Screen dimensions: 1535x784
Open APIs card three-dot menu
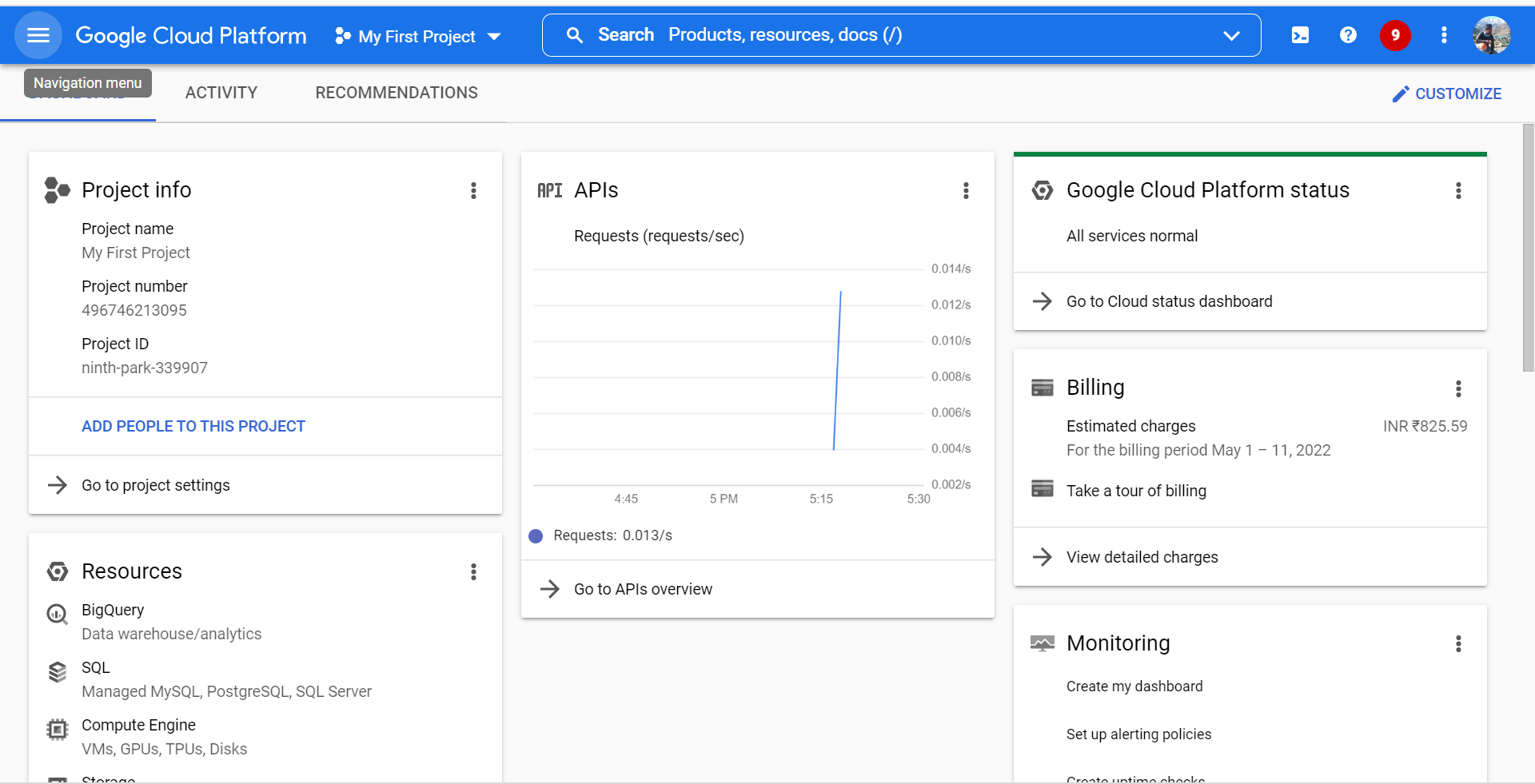point(966,190)
